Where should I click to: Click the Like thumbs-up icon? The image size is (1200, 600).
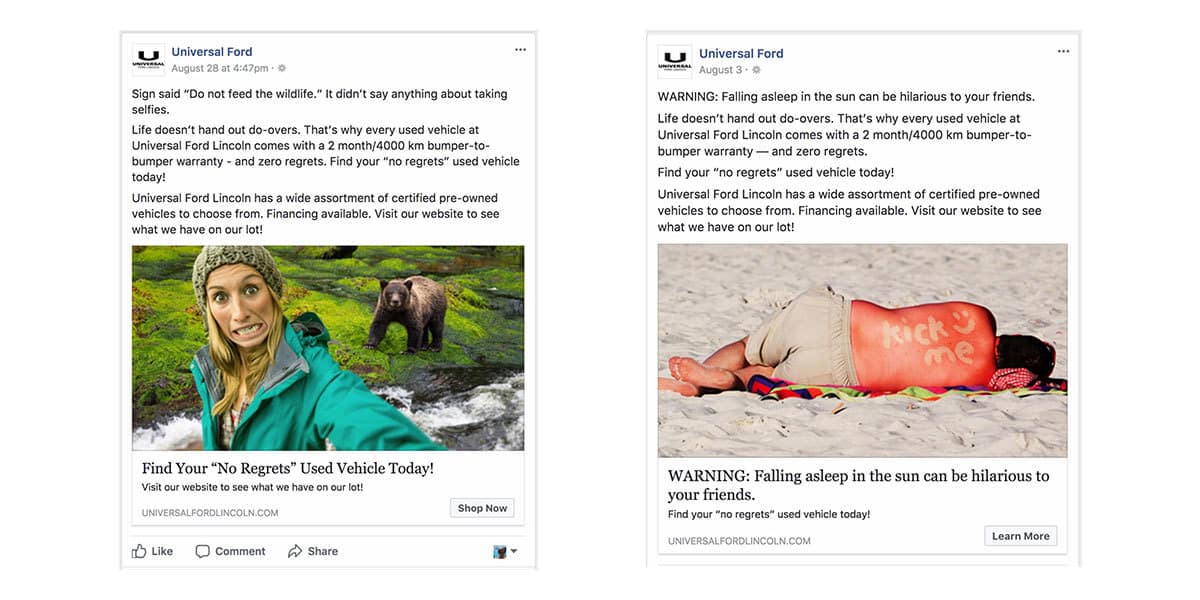pyautogui.click(x=139, y=551)
